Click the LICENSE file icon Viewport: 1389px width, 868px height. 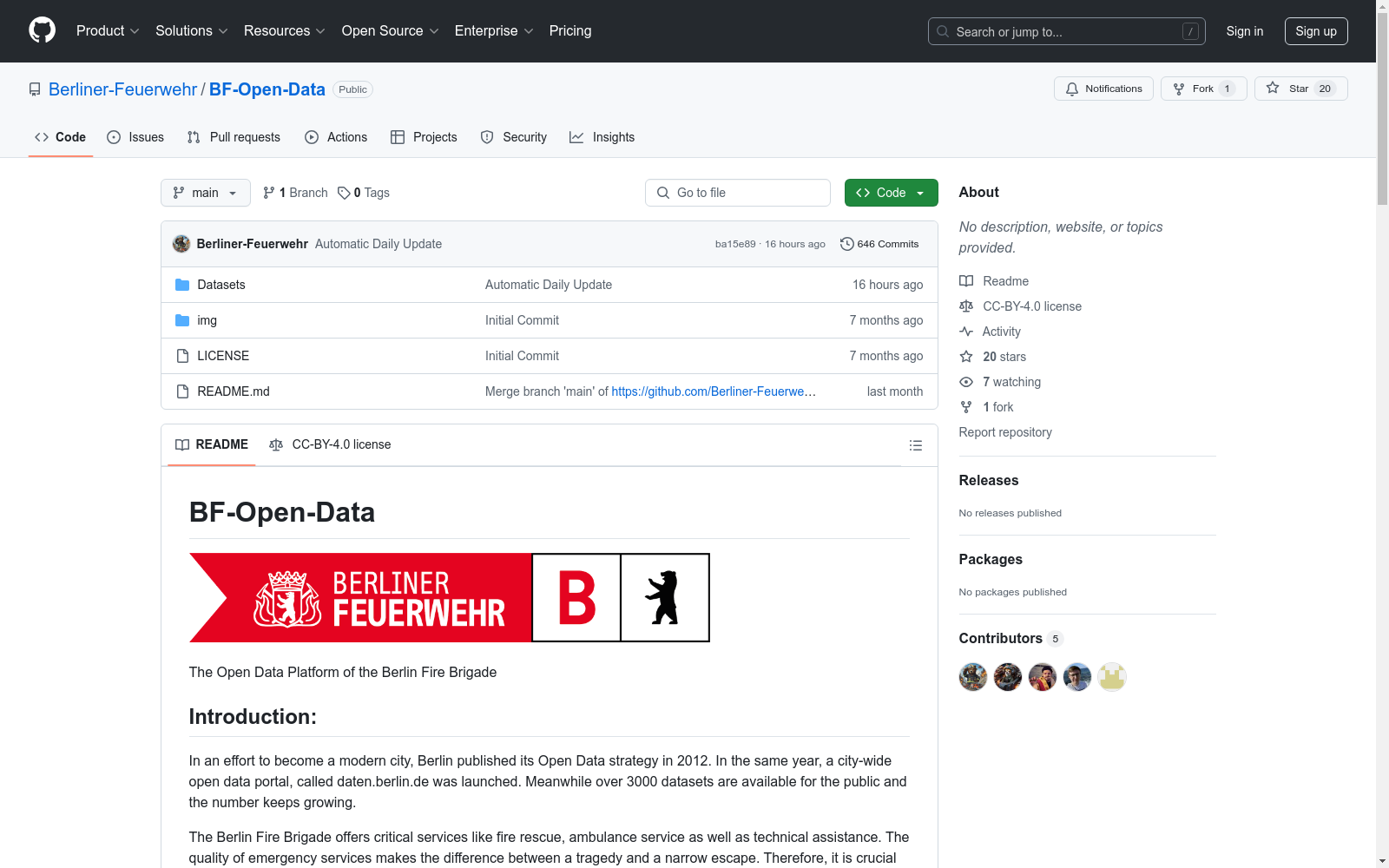[182, 356]
